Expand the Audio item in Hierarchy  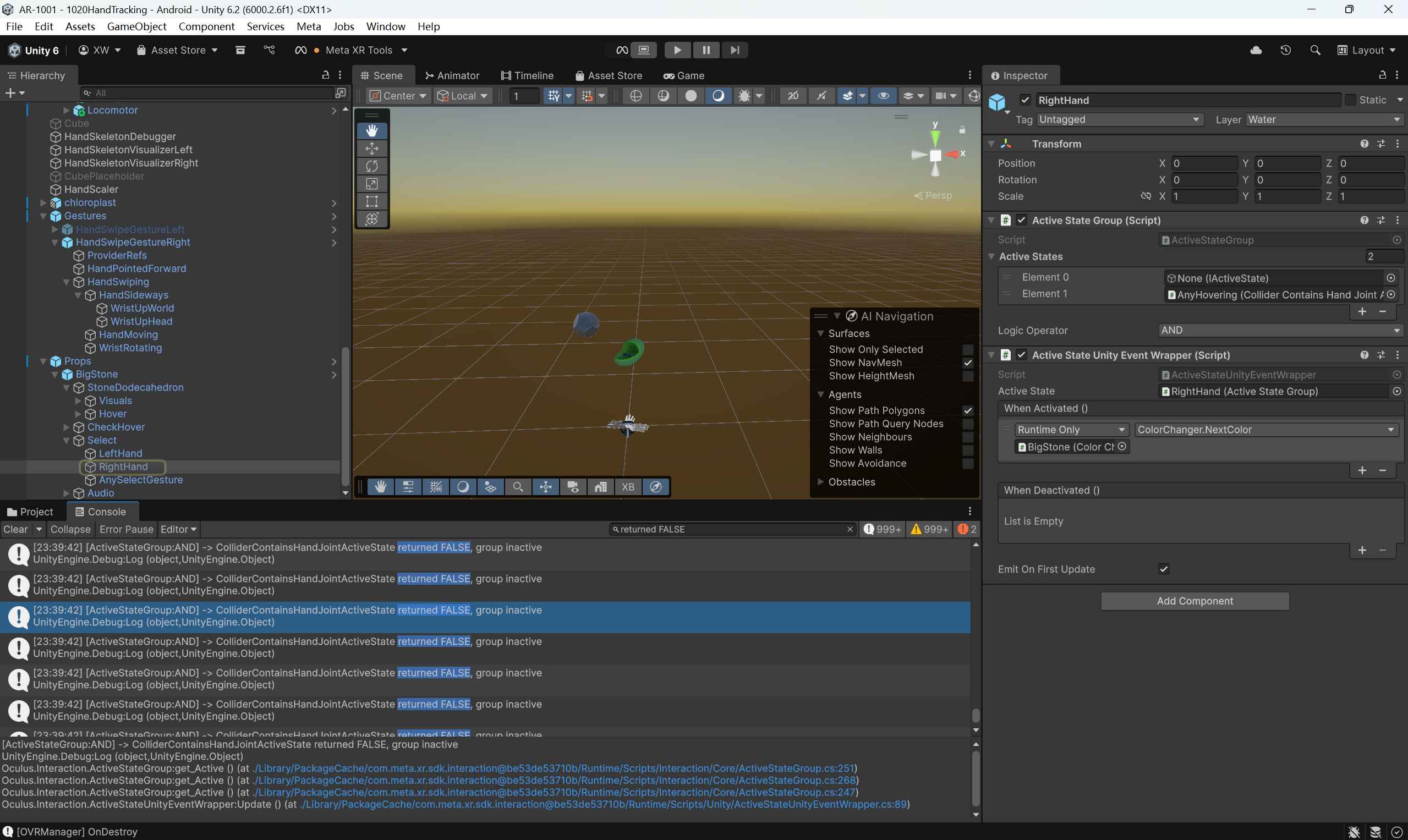[66, 493]
